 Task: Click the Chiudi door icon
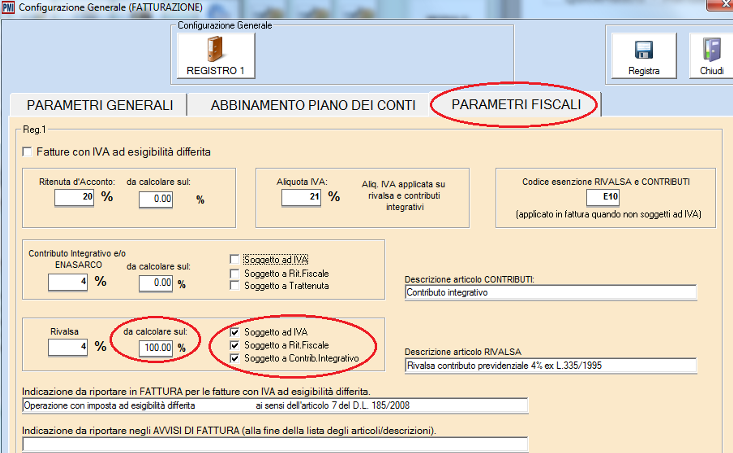click(711, 49)
